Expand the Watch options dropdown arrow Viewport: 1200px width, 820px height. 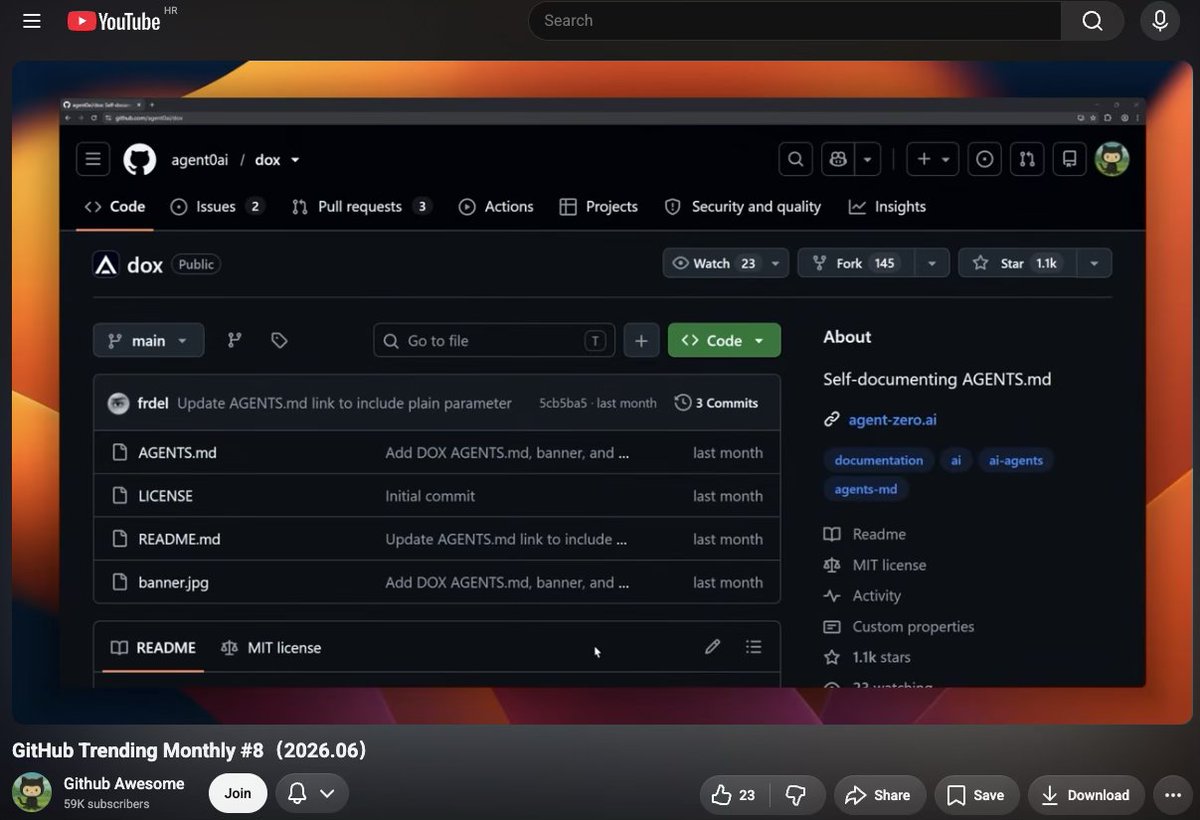776,263
